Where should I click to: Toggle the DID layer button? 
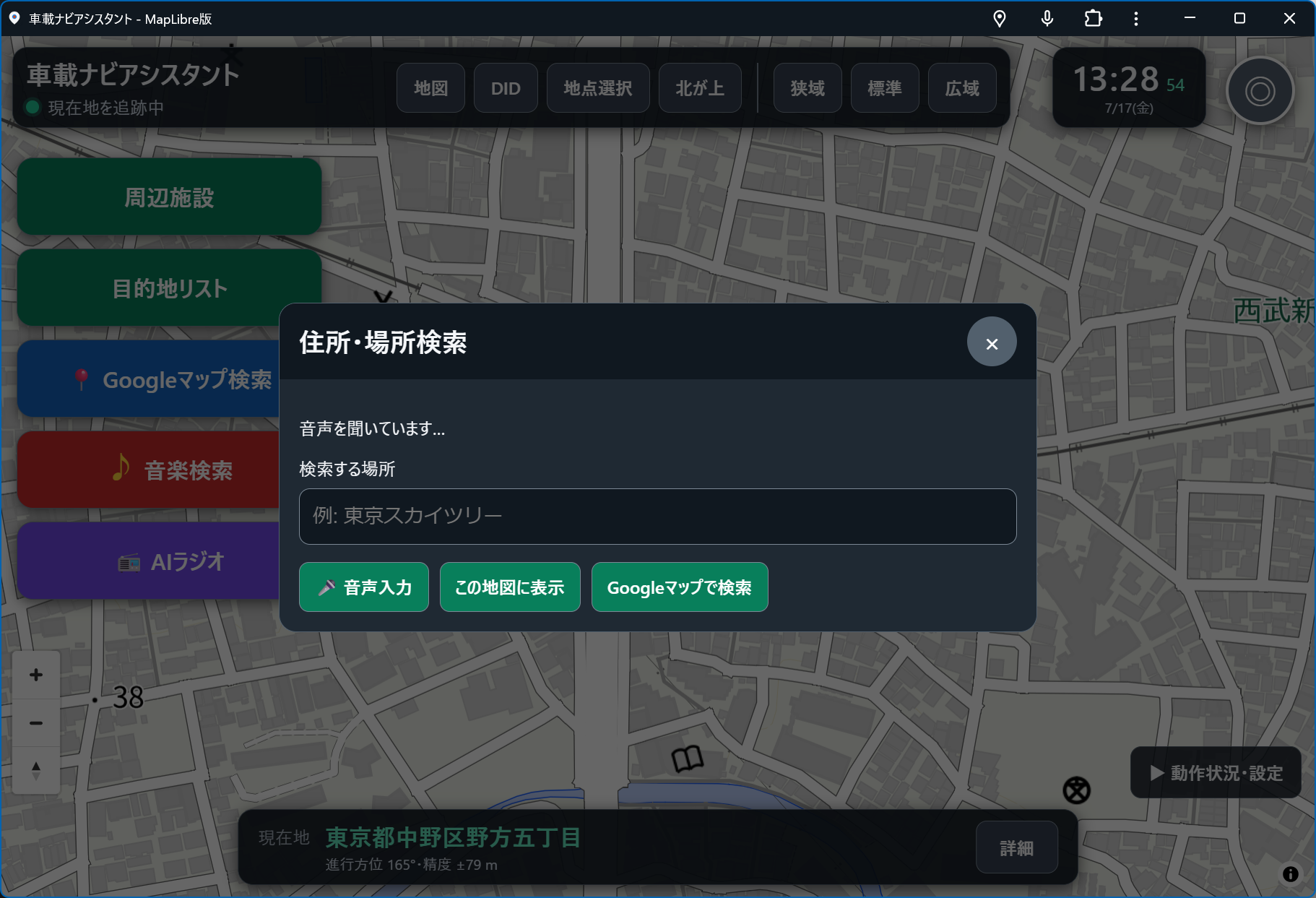[x=506, y=88]
